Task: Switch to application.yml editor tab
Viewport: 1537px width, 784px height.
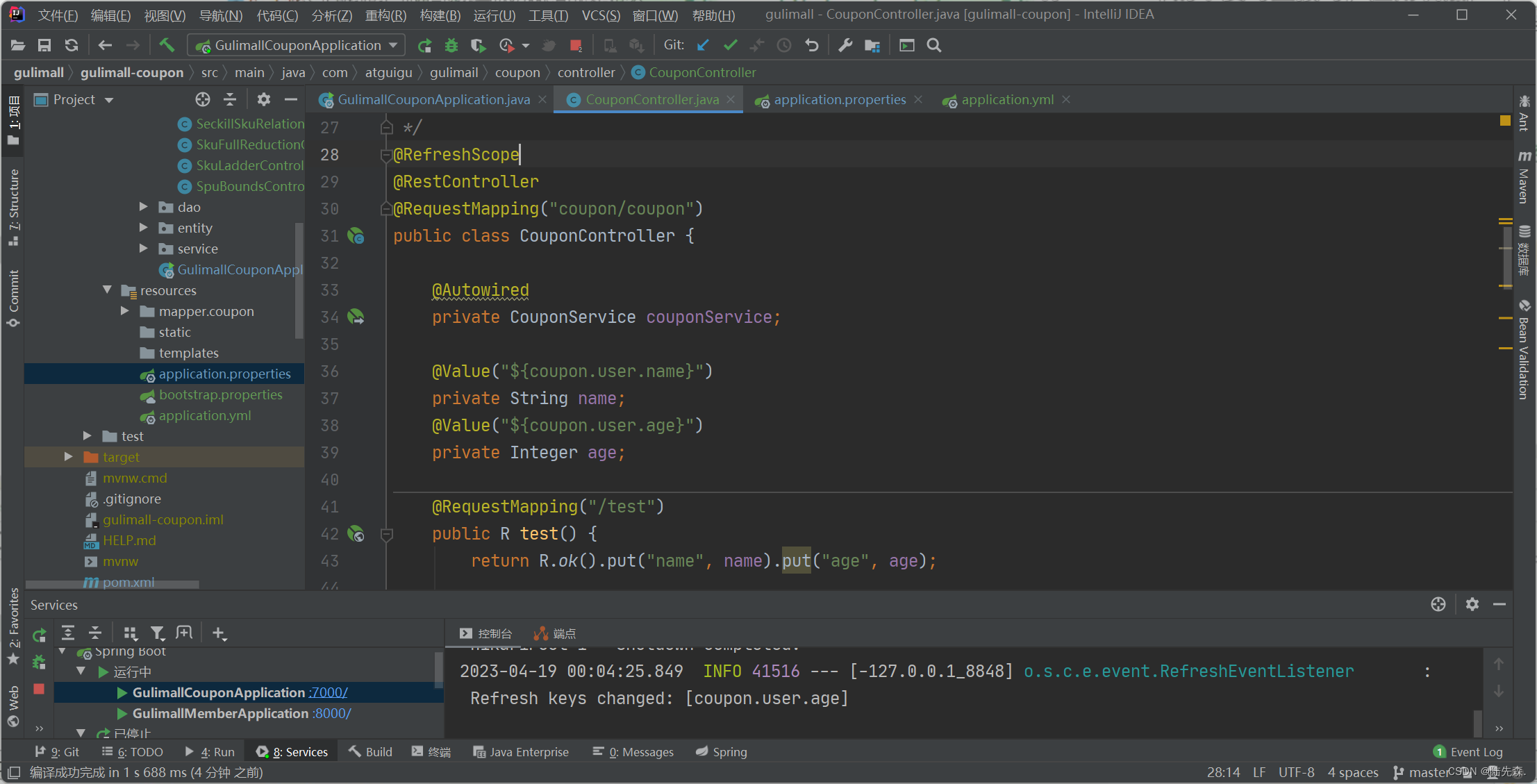Action: pyautogui.click(x=1006, y=99)
